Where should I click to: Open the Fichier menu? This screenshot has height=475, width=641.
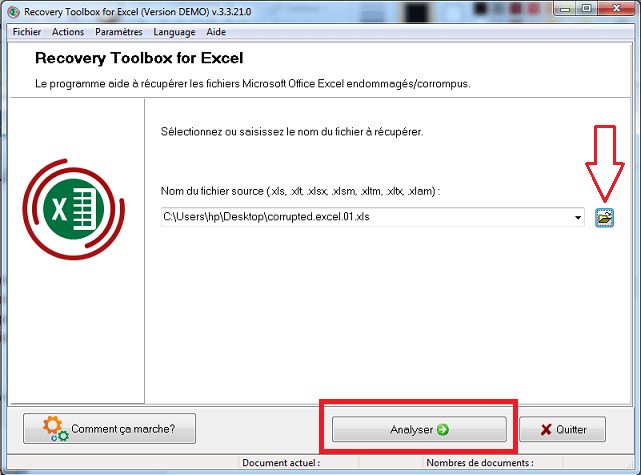pos(26,32)
